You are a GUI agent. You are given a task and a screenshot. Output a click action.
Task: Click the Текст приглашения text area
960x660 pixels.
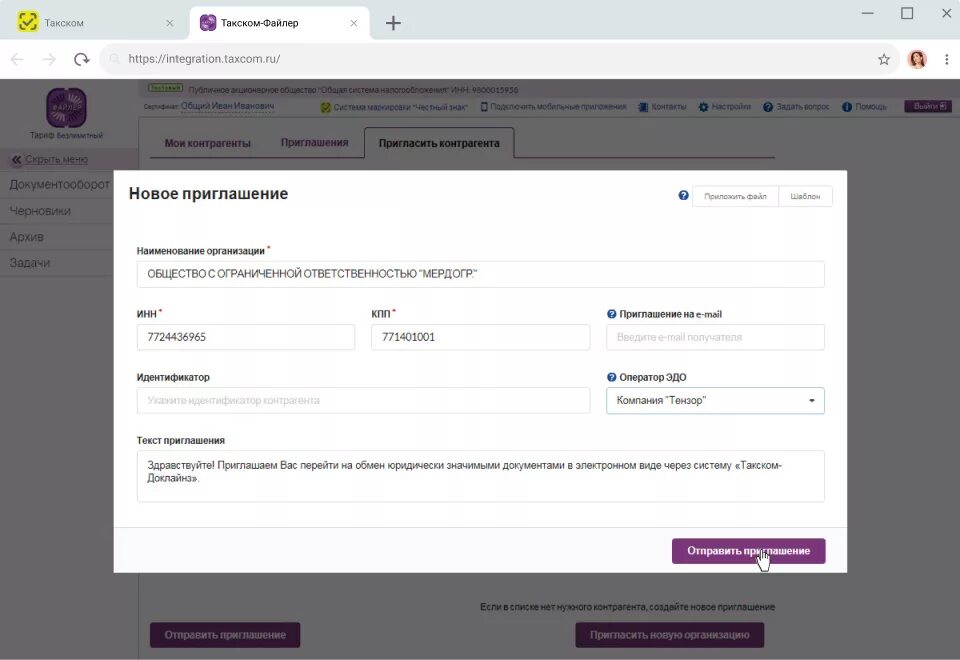pos(481,476)
